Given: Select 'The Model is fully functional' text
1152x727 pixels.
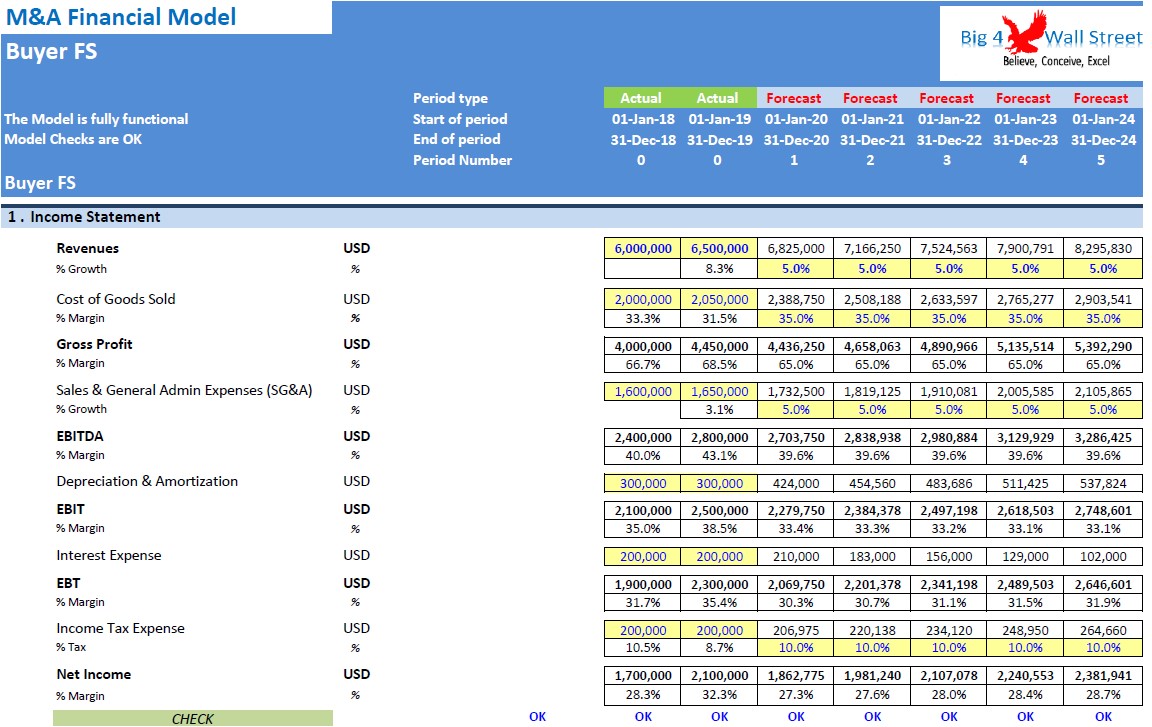Looking at the screenshot, I should tap(96, 119).
